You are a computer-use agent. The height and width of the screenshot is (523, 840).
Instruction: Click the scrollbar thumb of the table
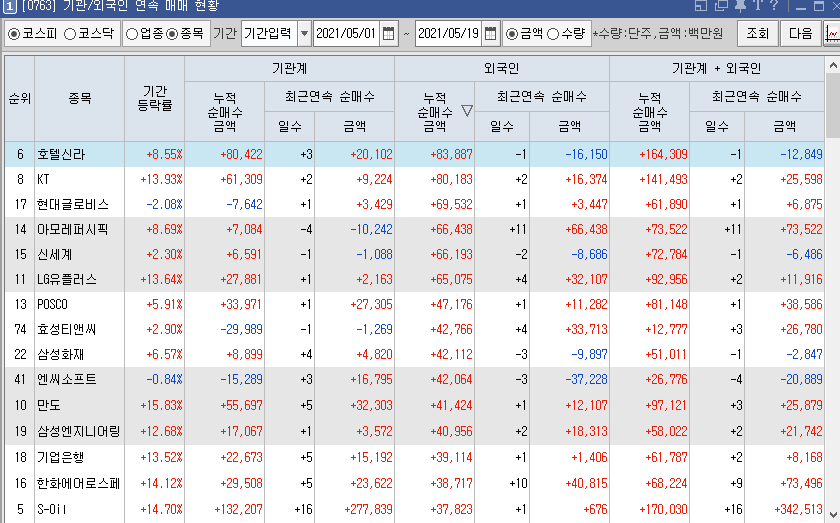832,106
